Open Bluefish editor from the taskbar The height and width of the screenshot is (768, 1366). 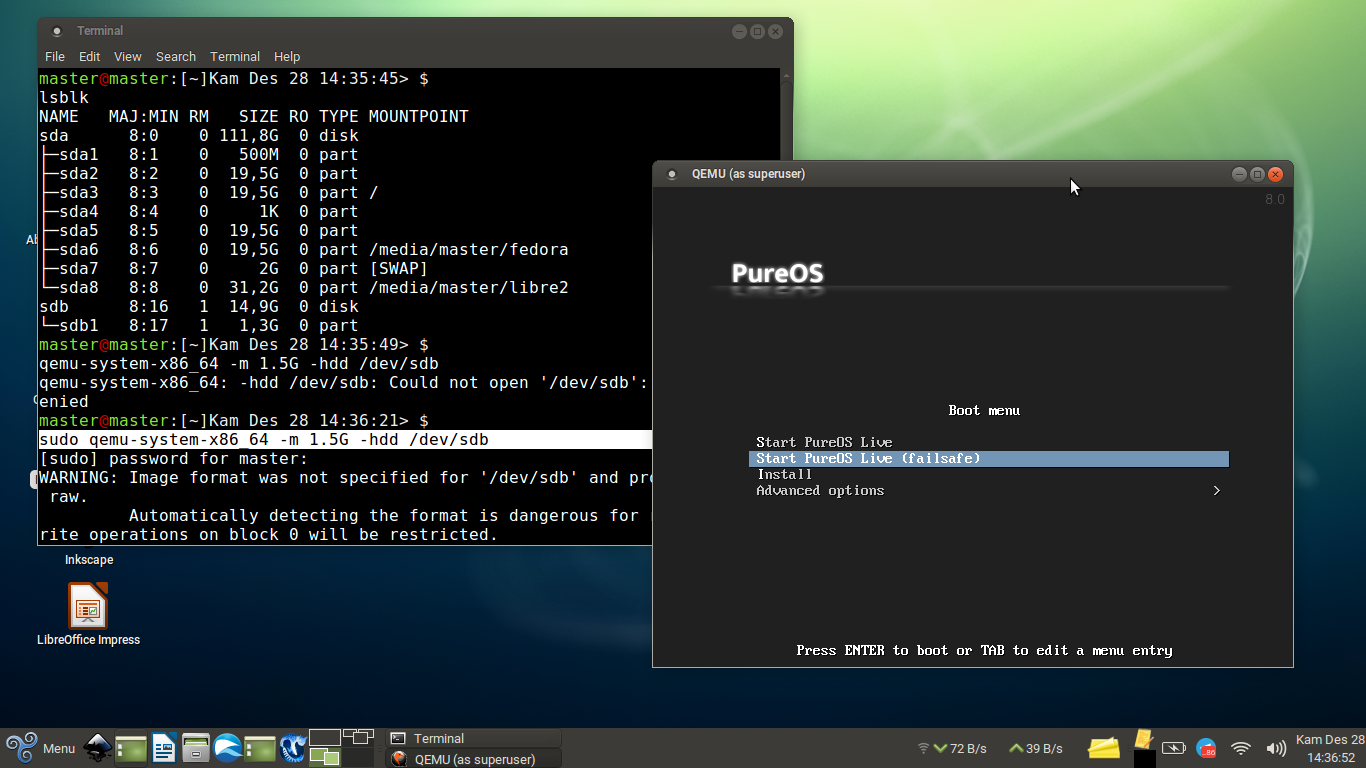coord(293,747)
